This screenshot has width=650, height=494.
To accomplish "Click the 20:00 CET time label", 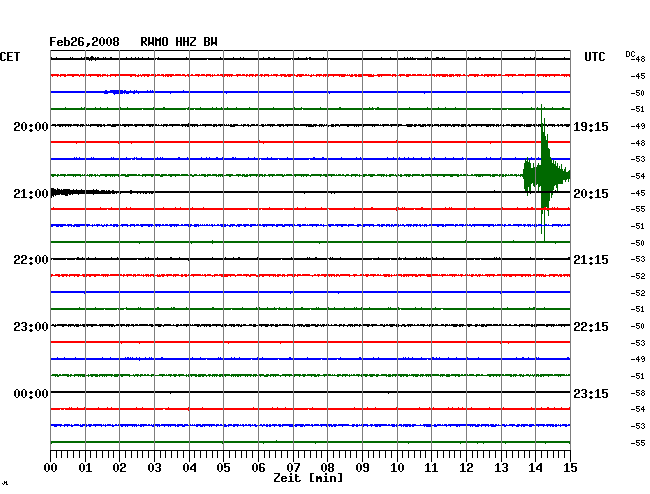I will 31,126.
